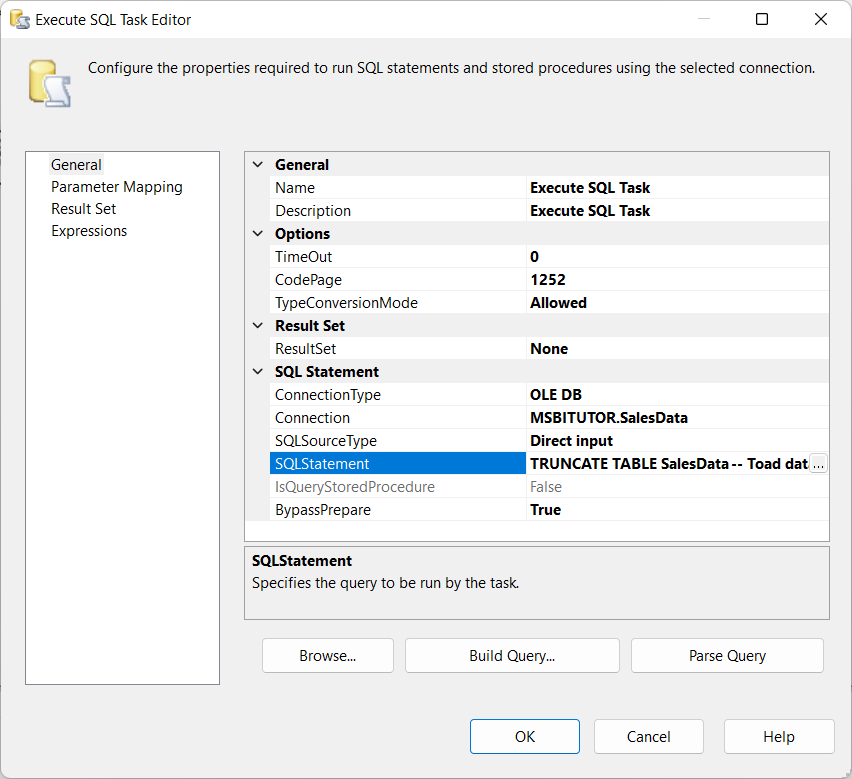Select the Description property row
Screen dimensions: 852x779
tap(549, 211)
